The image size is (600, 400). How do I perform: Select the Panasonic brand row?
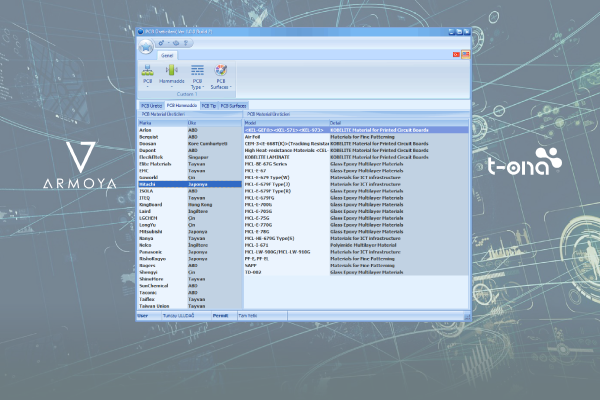tap(190, 252)
